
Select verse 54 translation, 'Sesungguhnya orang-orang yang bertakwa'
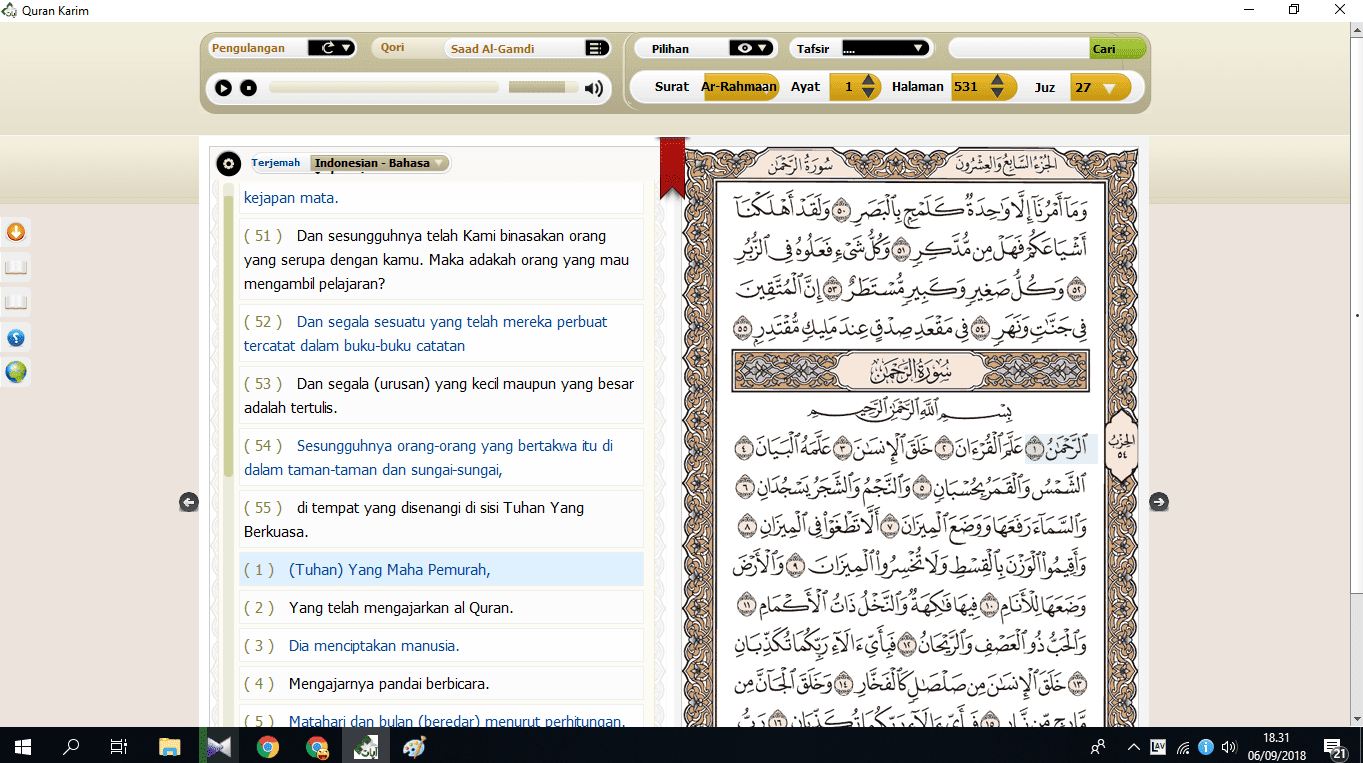pos(441,458)
